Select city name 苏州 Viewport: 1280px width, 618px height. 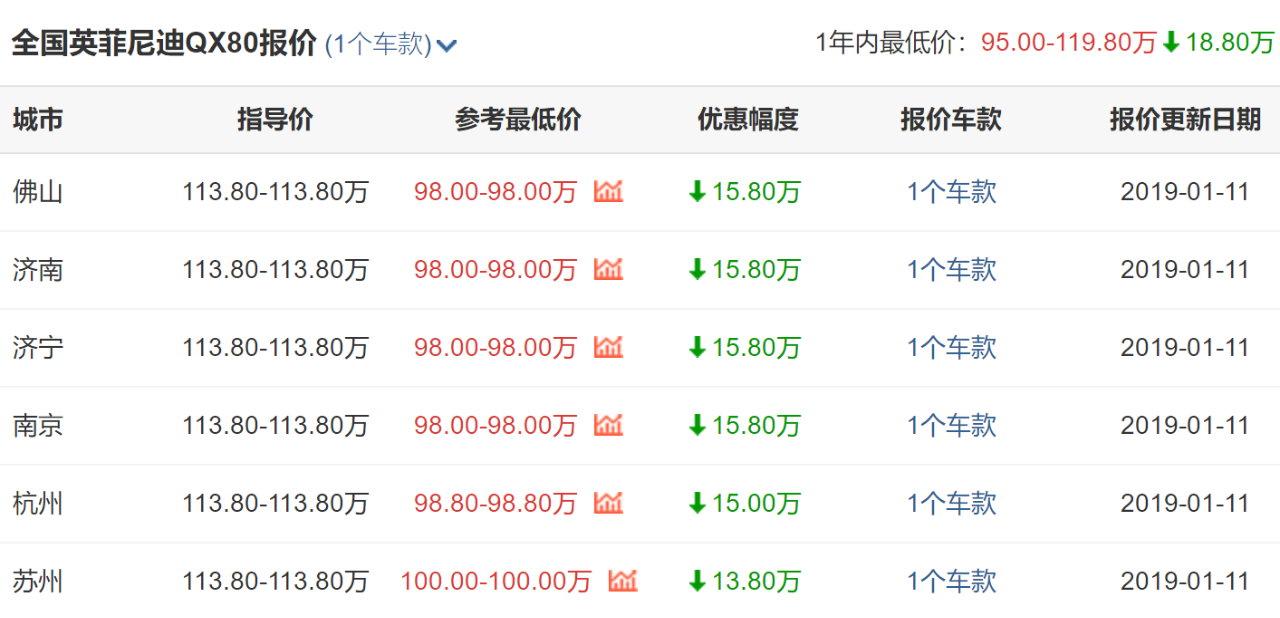[38, 582]
